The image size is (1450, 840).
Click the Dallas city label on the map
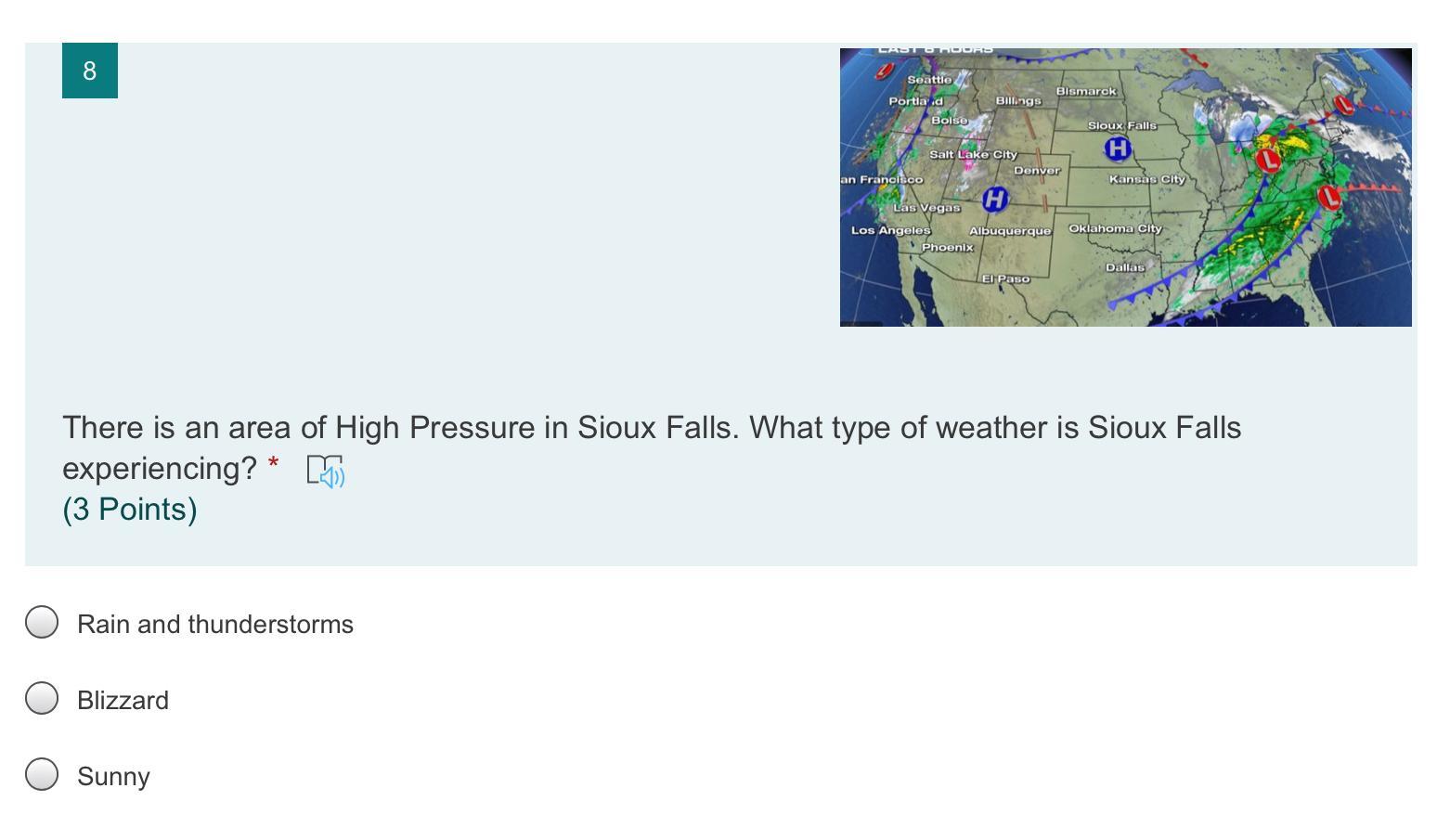(1124, 267)
